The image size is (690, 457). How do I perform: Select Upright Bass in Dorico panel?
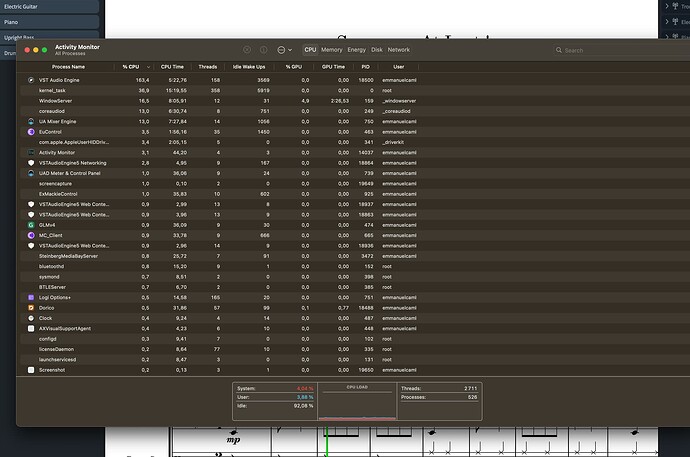pyautogui.click(x=49, y=35)
